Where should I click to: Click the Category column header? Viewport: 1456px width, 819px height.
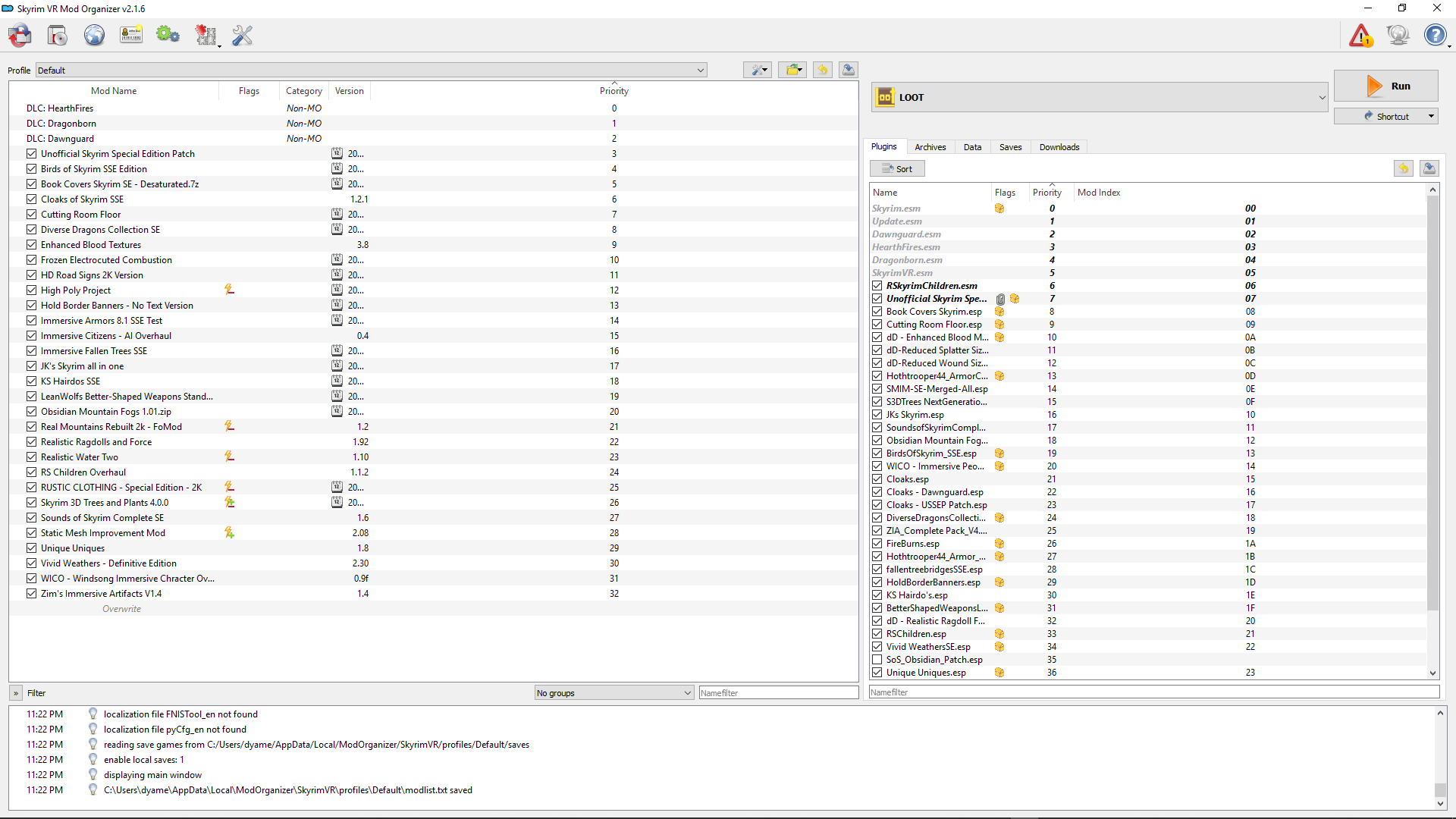click(x=303, y=90)
